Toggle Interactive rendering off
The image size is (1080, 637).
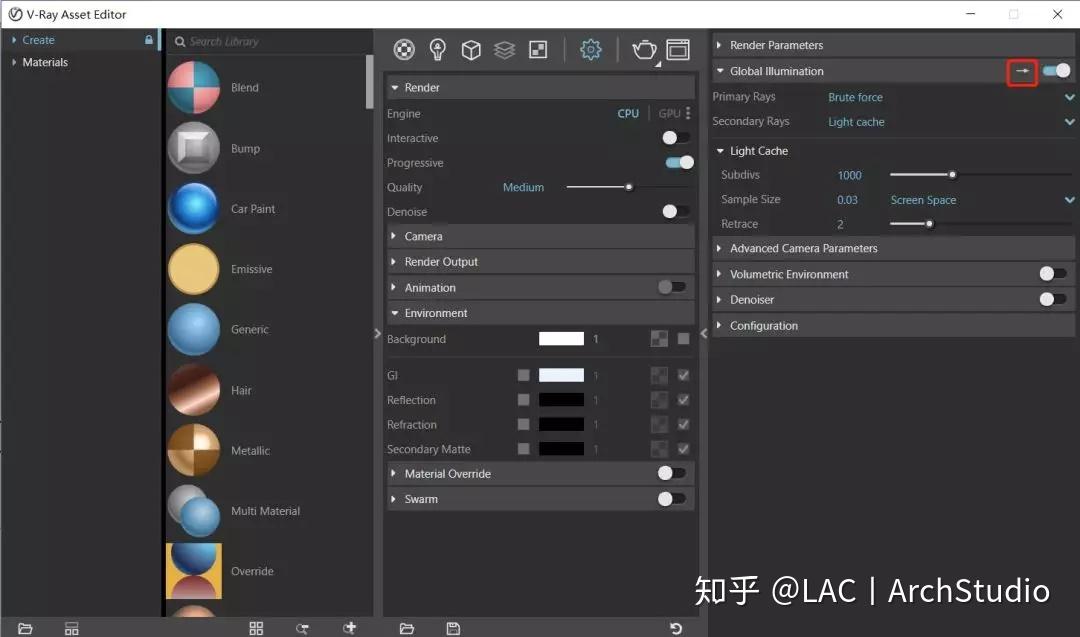click(676, 138)
